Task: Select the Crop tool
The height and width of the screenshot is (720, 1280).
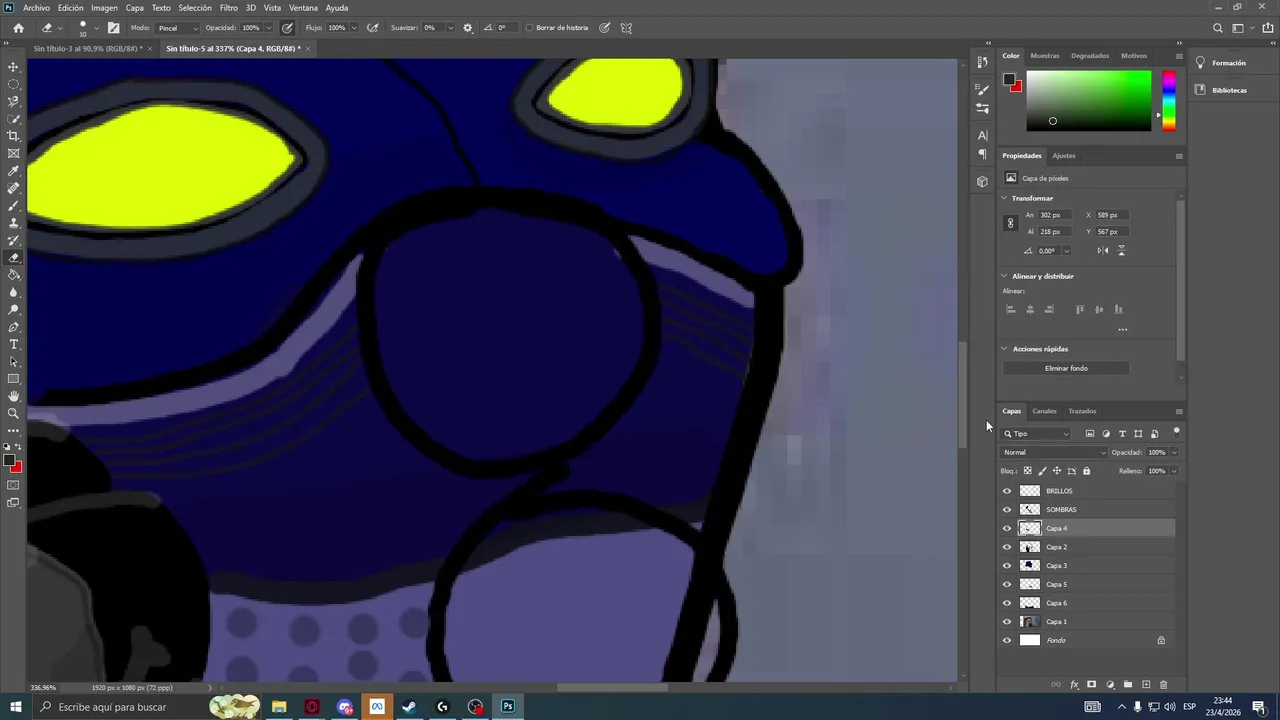Action: (14, 136)
